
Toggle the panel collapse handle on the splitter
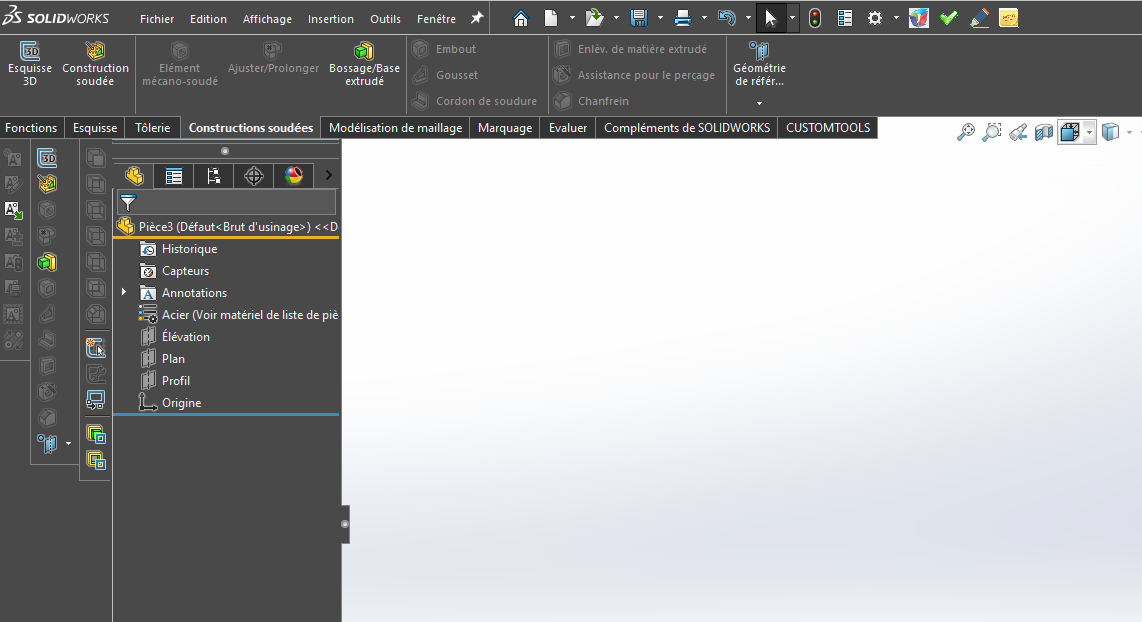point(345,524)
